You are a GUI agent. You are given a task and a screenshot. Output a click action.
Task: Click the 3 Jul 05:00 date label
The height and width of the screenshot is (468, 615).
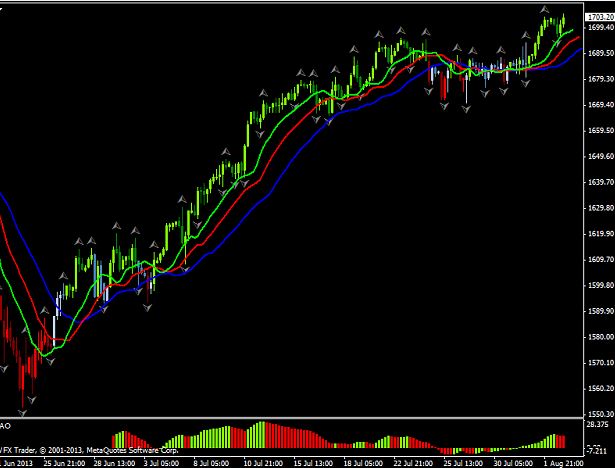[161, 463]
